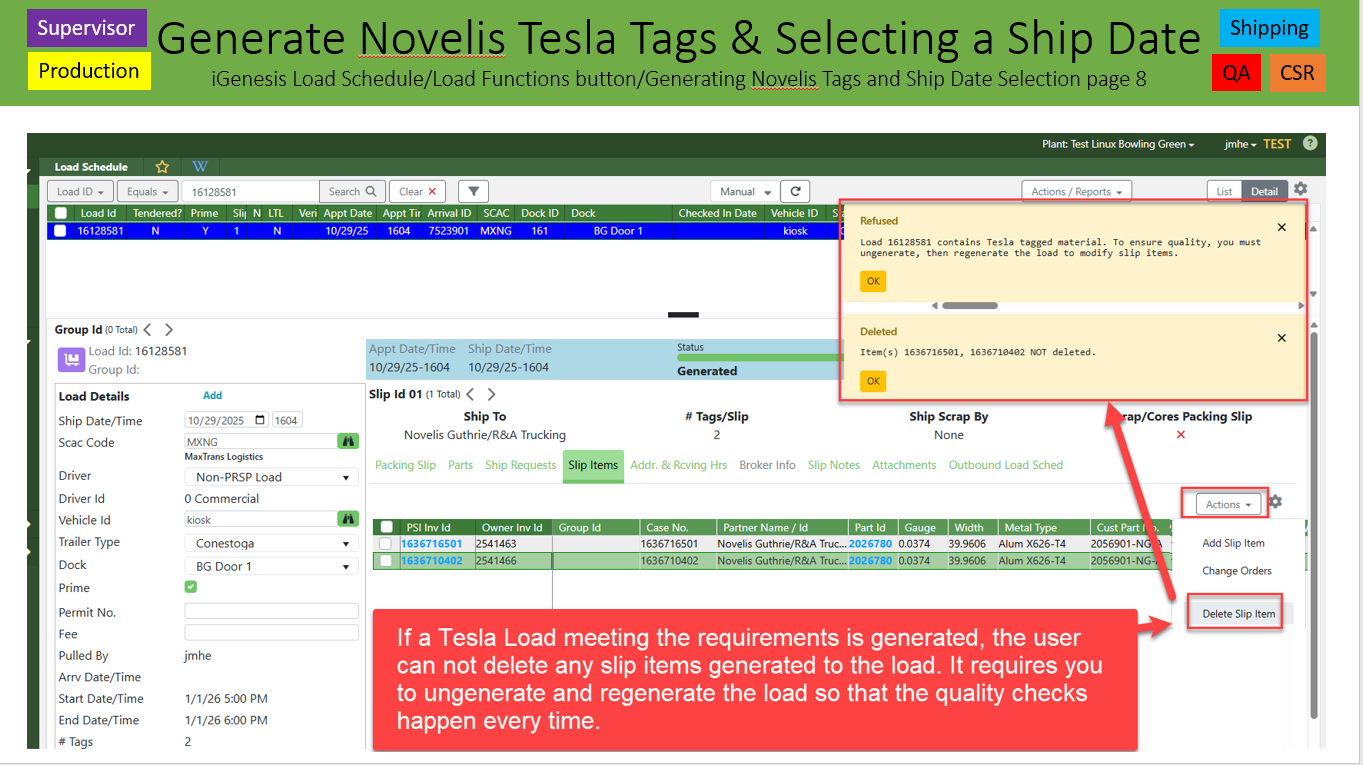Screen dimensions: 1363x765
Task: Check the select-all box in load grid header
Action: [x=61, y=213]
